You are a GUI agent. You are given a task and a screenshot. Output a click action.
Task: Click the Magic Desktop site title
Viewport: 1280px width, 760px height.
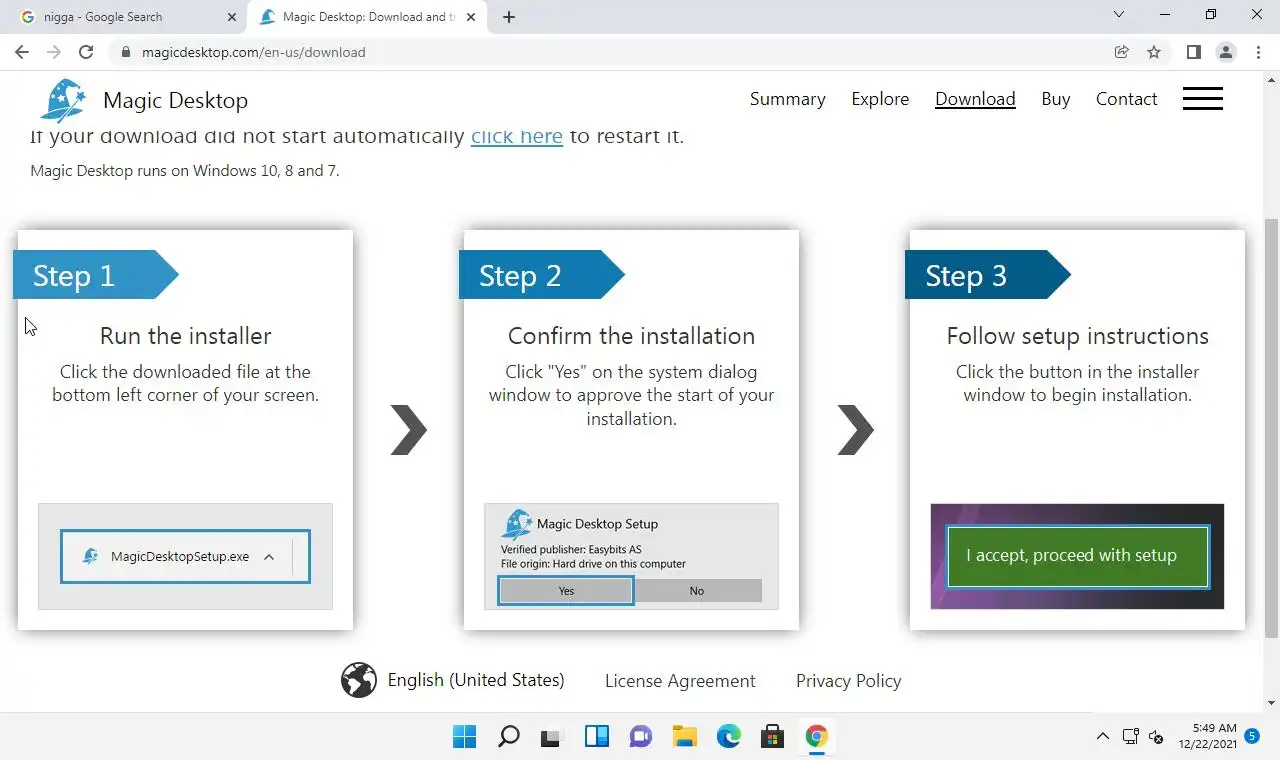click(x=175, y=100)
